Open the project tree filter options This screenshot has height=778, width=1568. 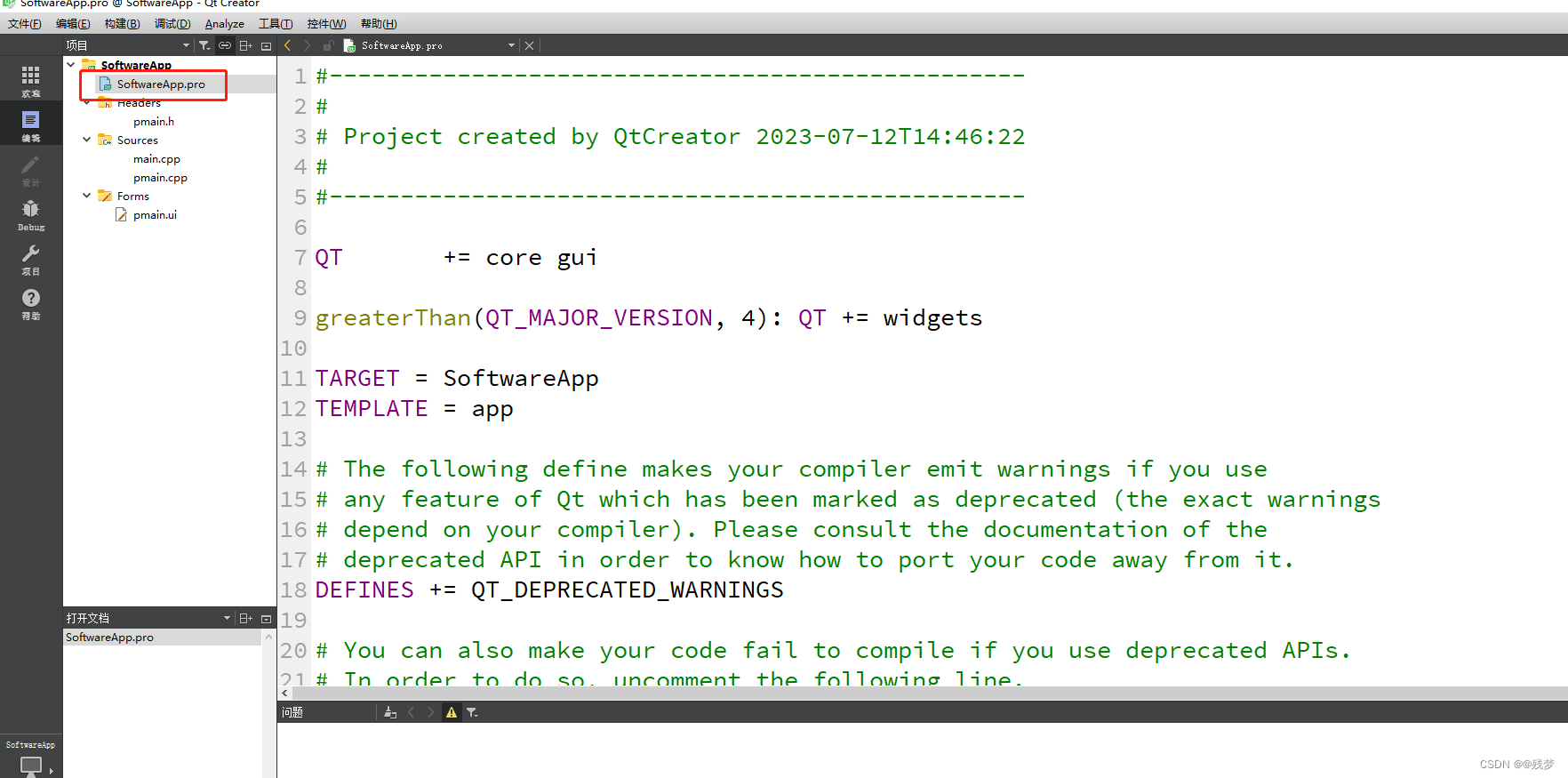coord(204,45)
